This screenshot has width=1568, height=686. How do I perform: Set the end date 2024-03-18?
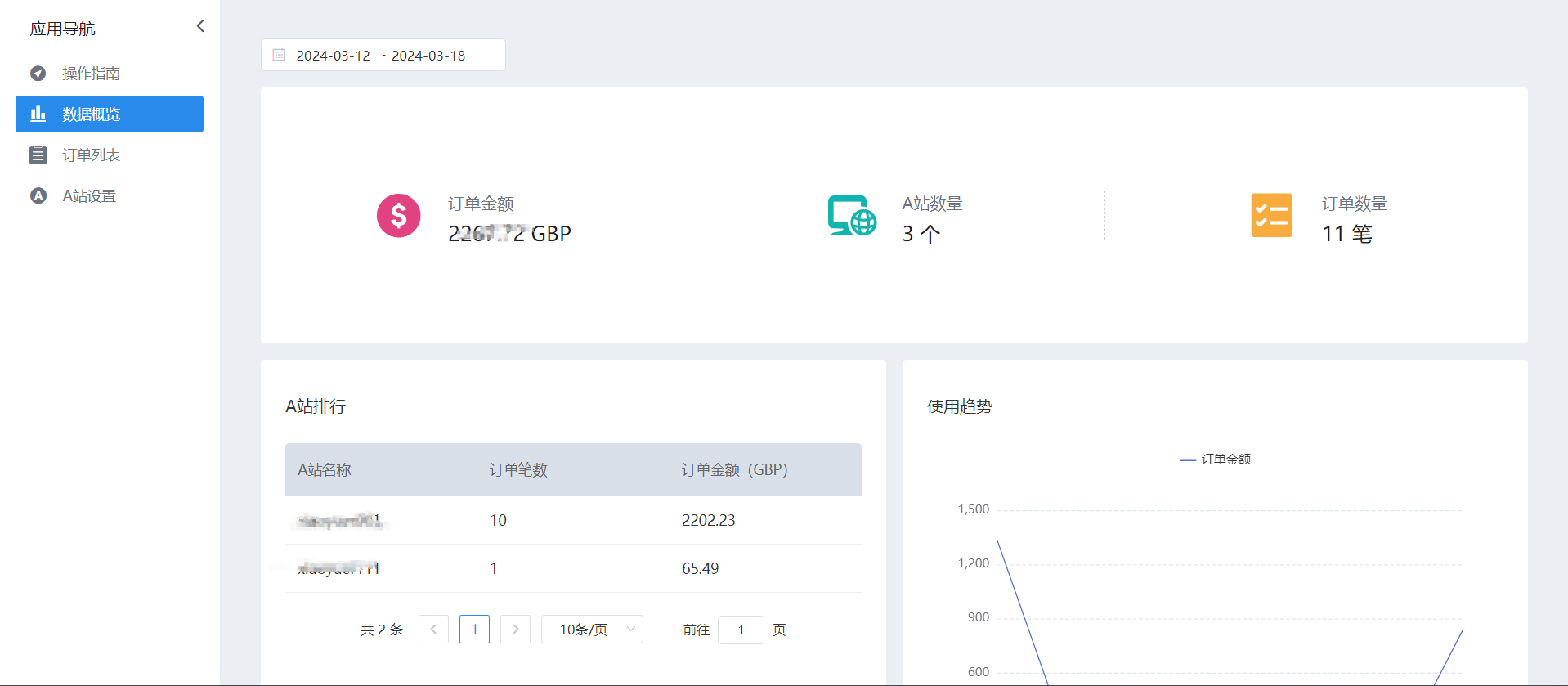[428, 56]
